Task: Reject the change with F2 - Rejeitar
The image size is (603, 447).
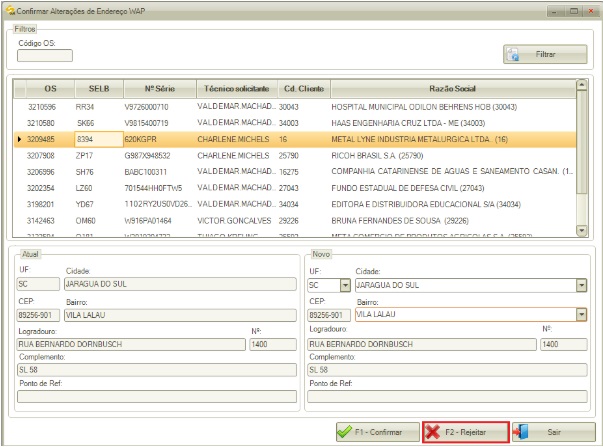Action: [x=466, y=432]
